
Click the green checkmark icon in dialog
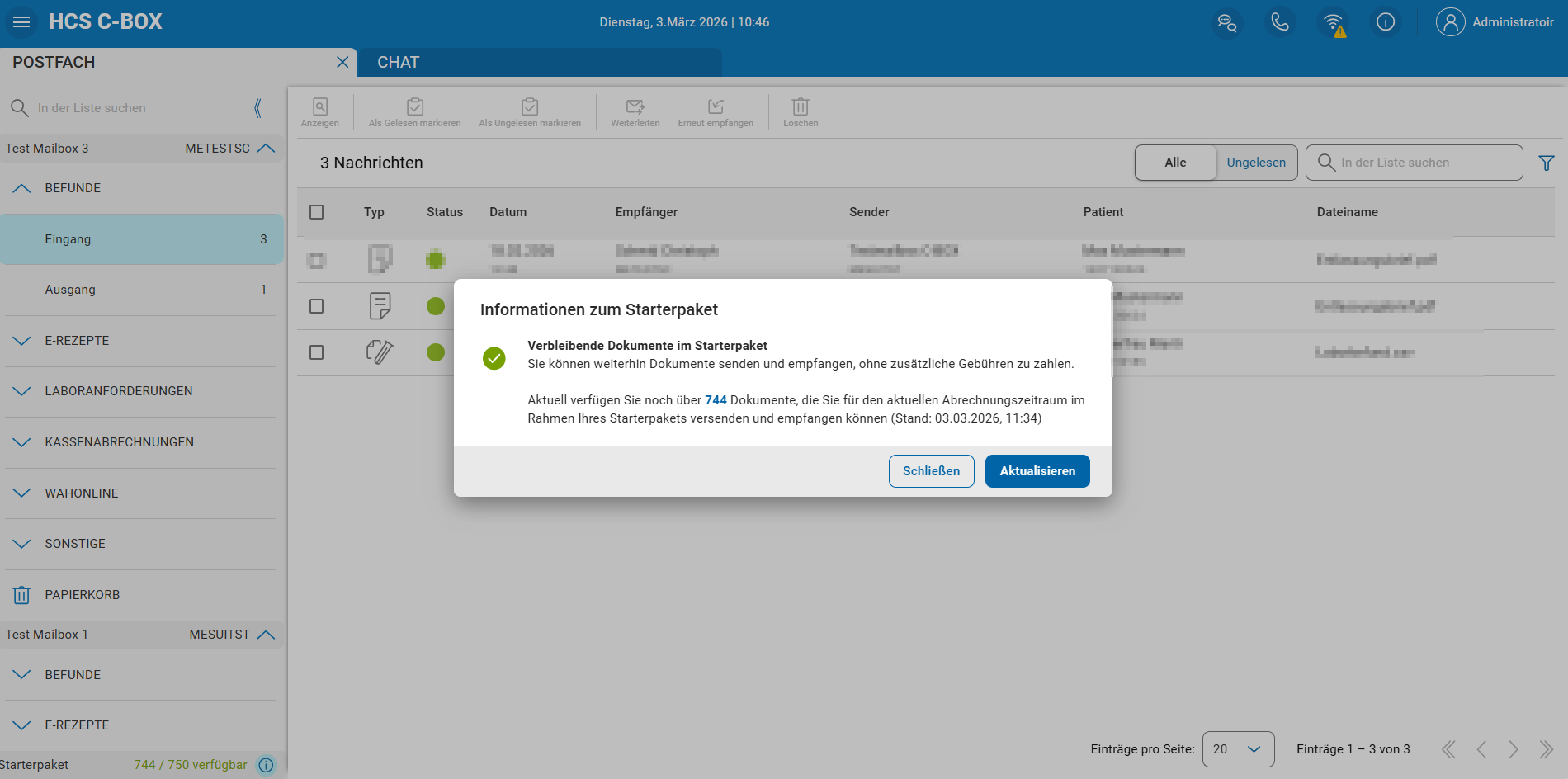tap(494, 358)
